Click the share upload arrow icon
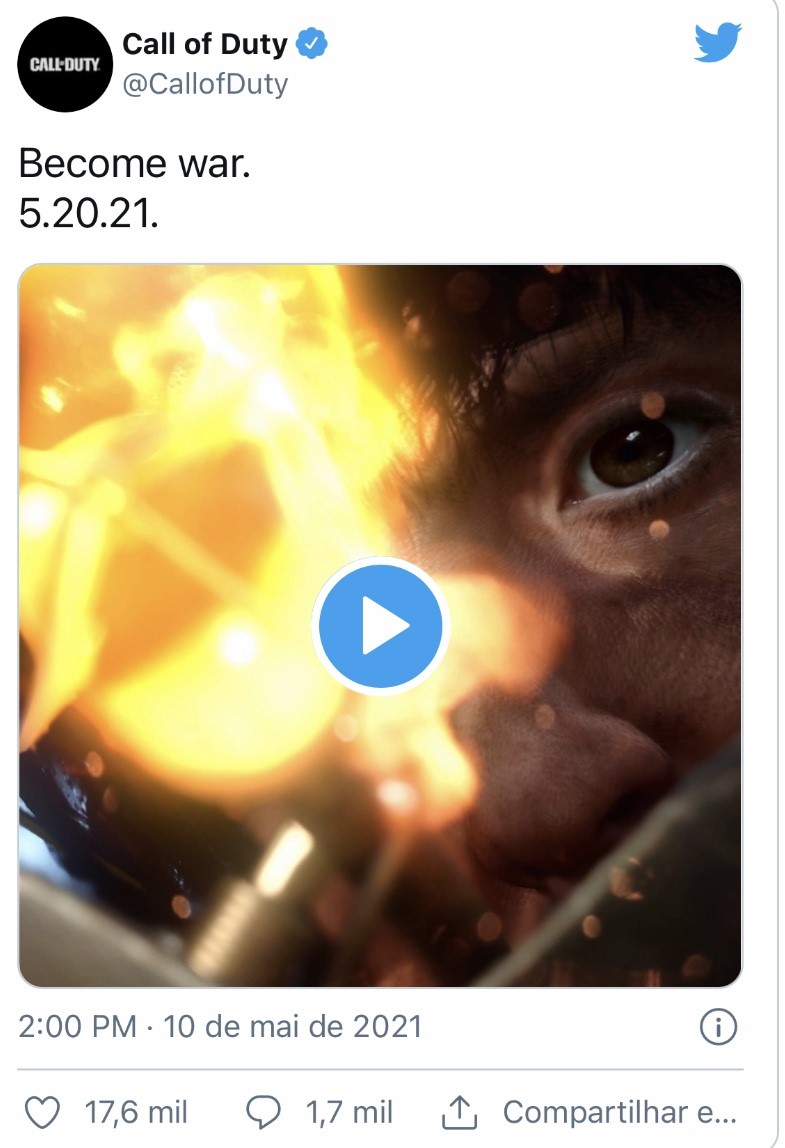 [x=459, y=1112]
